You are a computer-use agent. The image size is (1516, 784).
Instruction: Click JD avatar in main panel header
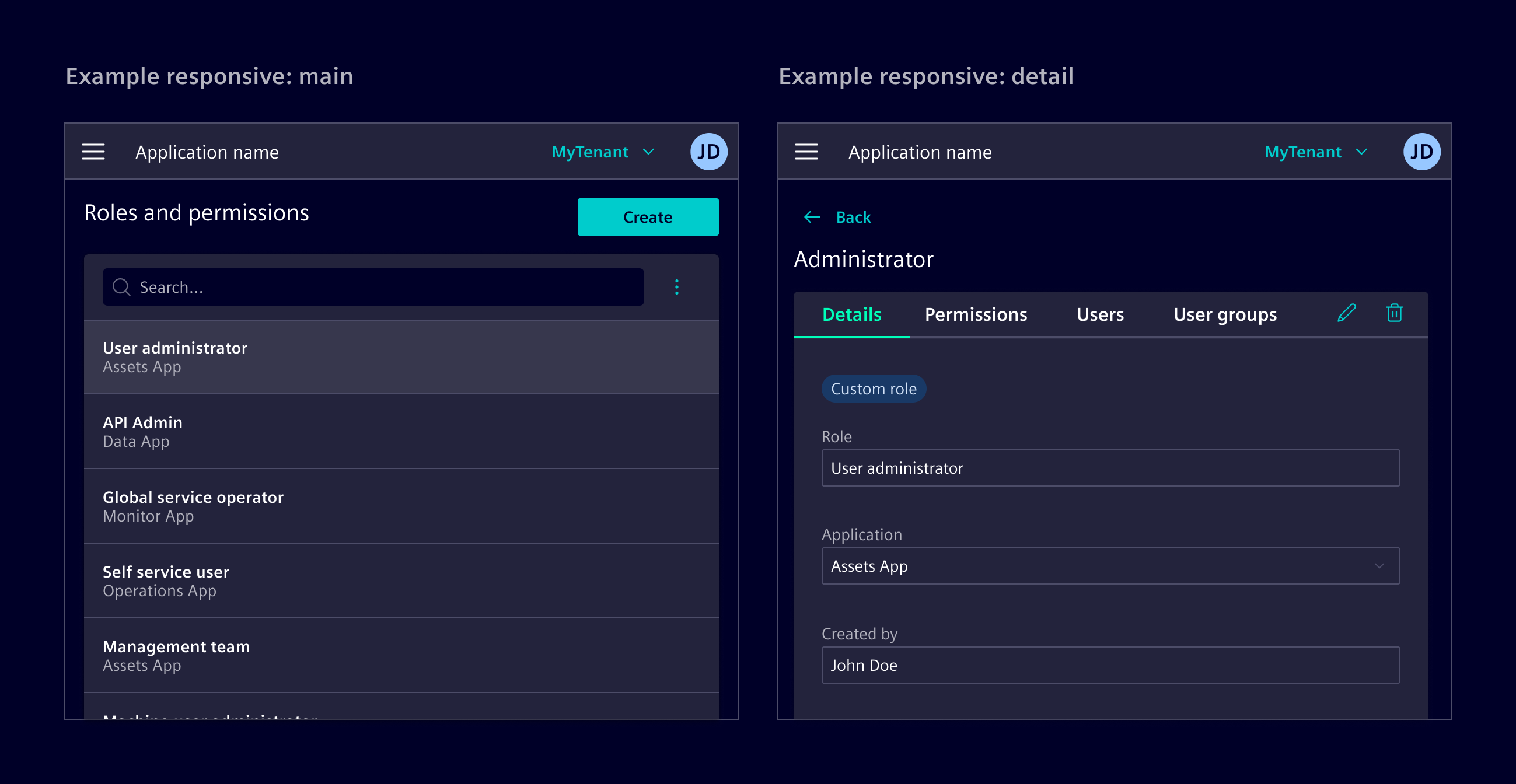coord(708,152)
